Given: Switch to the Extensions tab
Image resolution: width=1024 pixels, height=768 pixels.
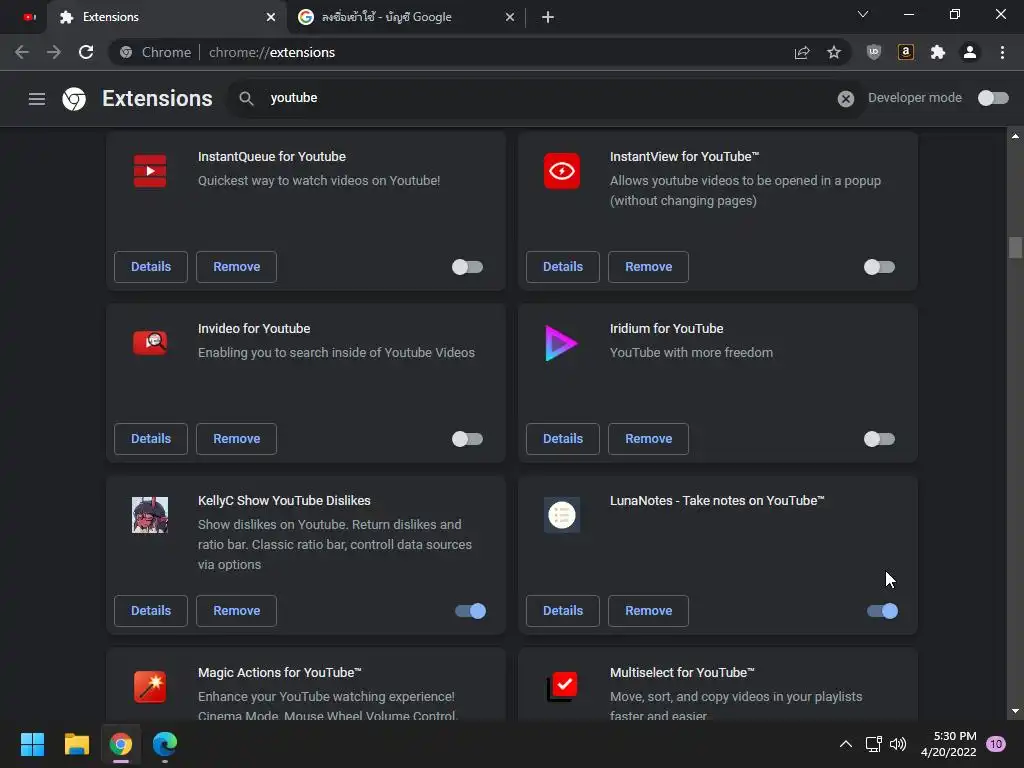Looking at the screenshot, I should point(165,17).
